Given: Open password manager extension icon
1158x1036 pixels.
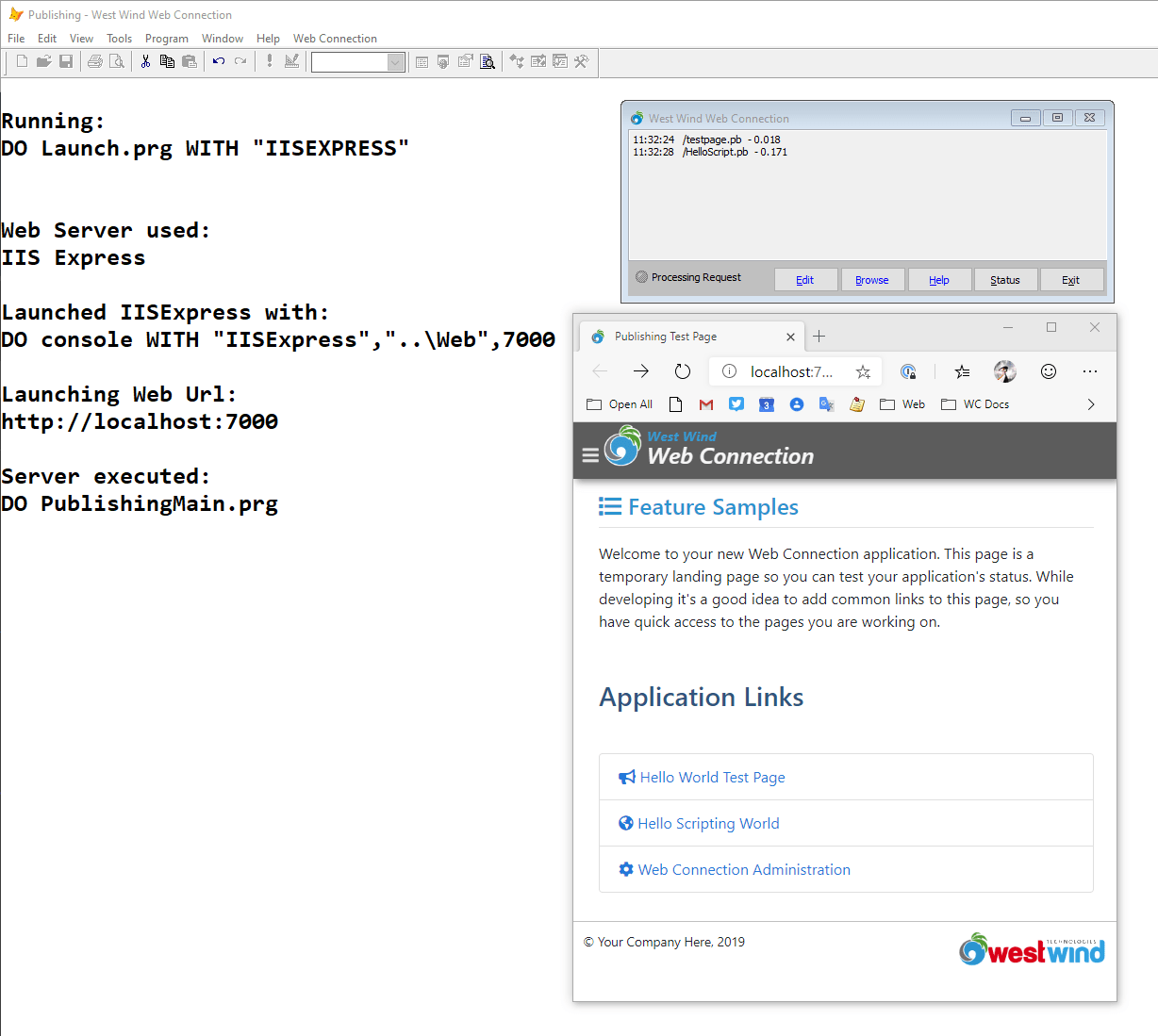Looking at the screenshot, I should point(908,371).
